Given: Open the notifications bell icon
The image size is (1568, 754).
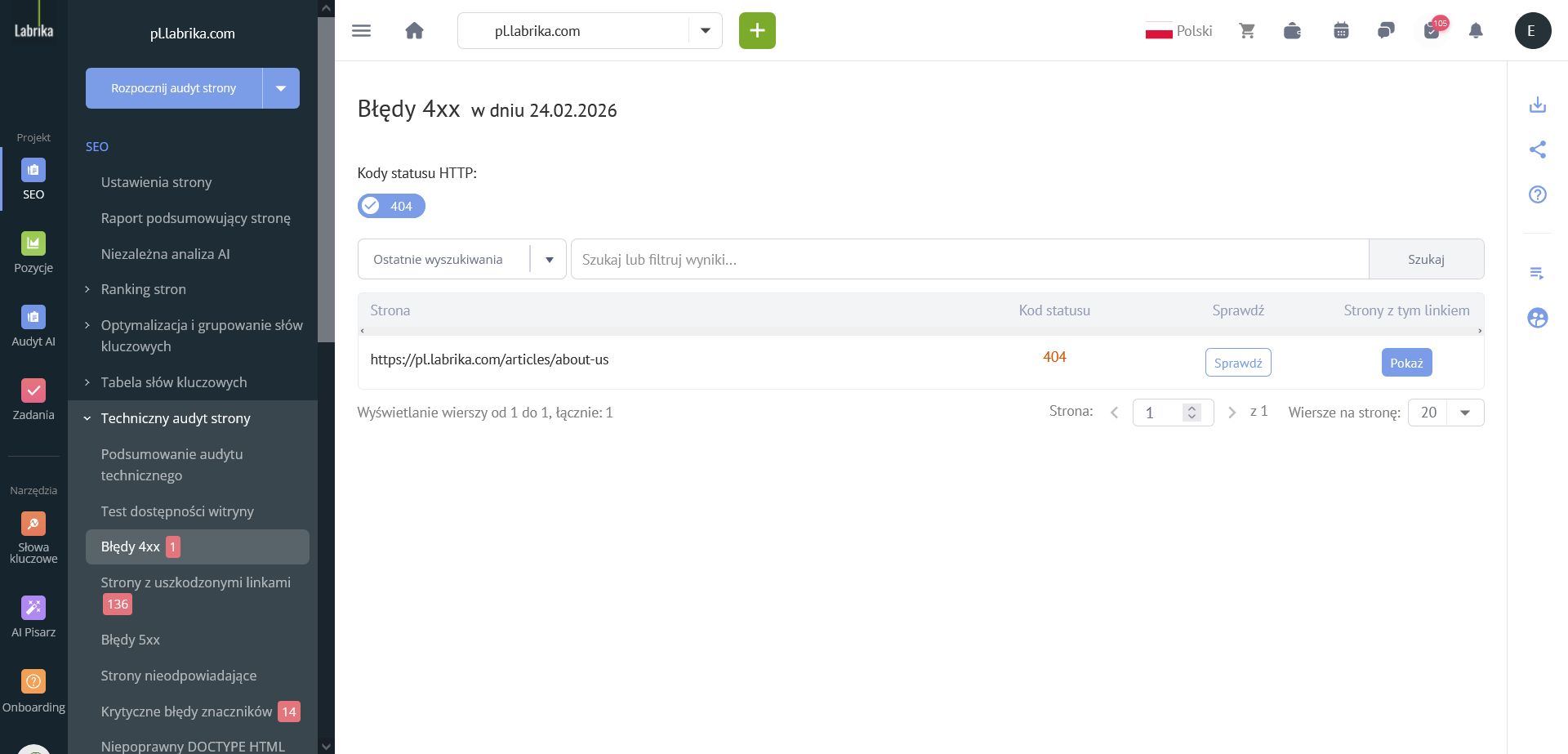Looking at the screenshot, I should pos(1476,31).
